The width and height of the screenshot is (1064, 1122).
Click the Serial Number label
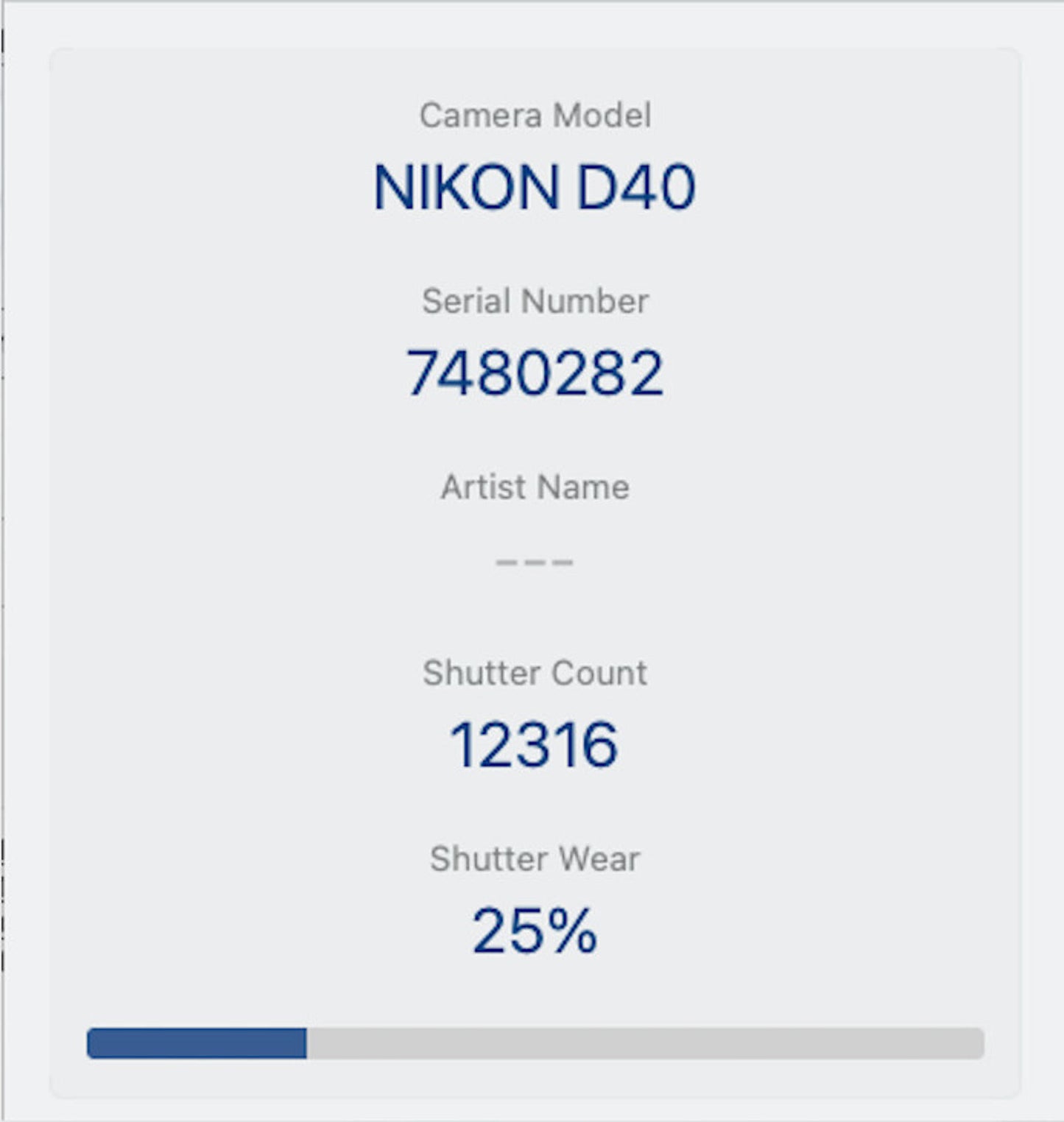coord(535,301)
